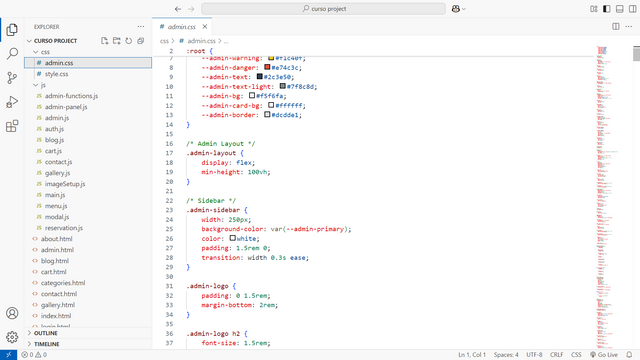The height and width of the screenshot is (360, 640).
Task: Open imageSetup.js file
Action: pos(88,184)
